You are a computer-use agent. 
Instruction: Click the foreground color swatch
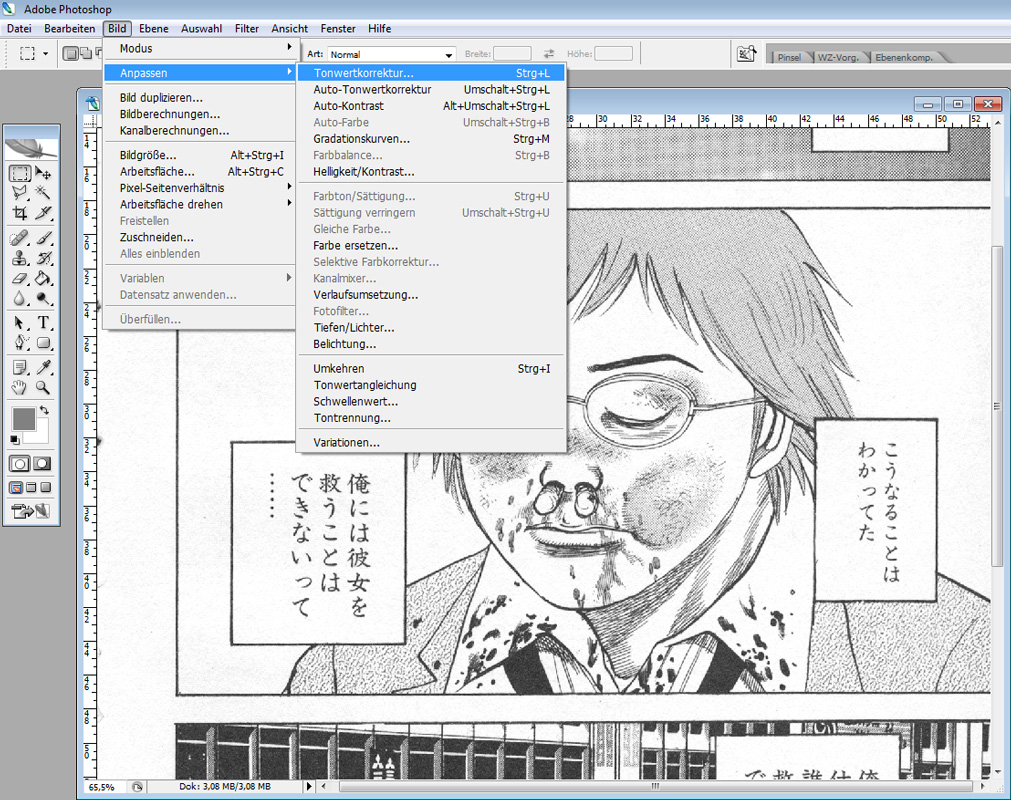[x=23, y=419]
